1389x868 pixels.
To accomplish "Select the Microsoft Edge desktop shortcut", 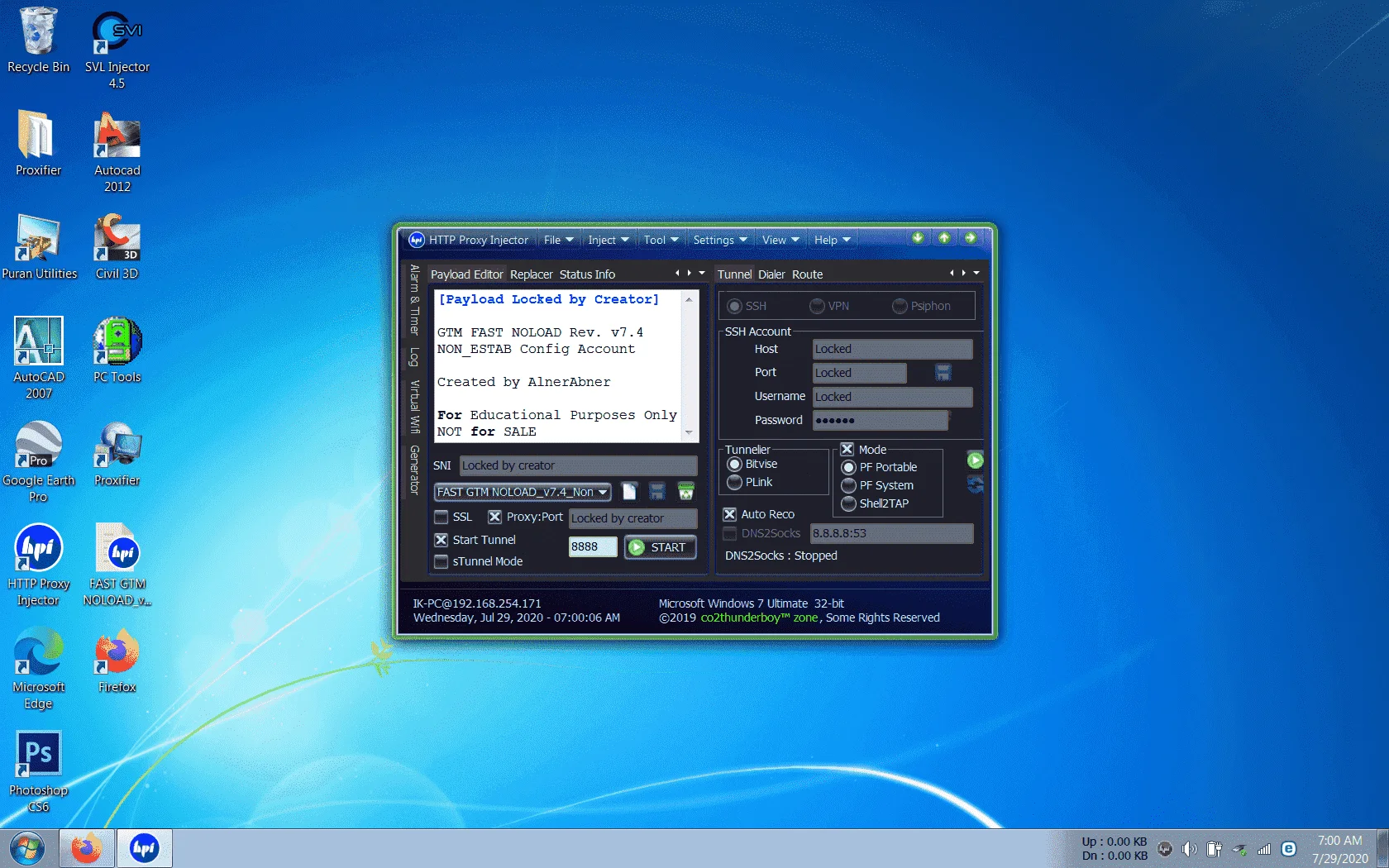I will coord(38,668).
